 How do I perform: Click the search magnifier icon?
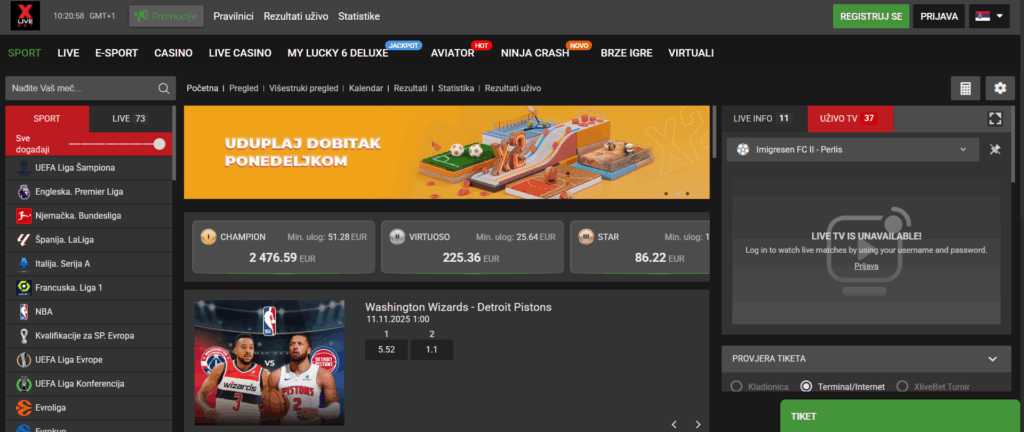[163, 88]
